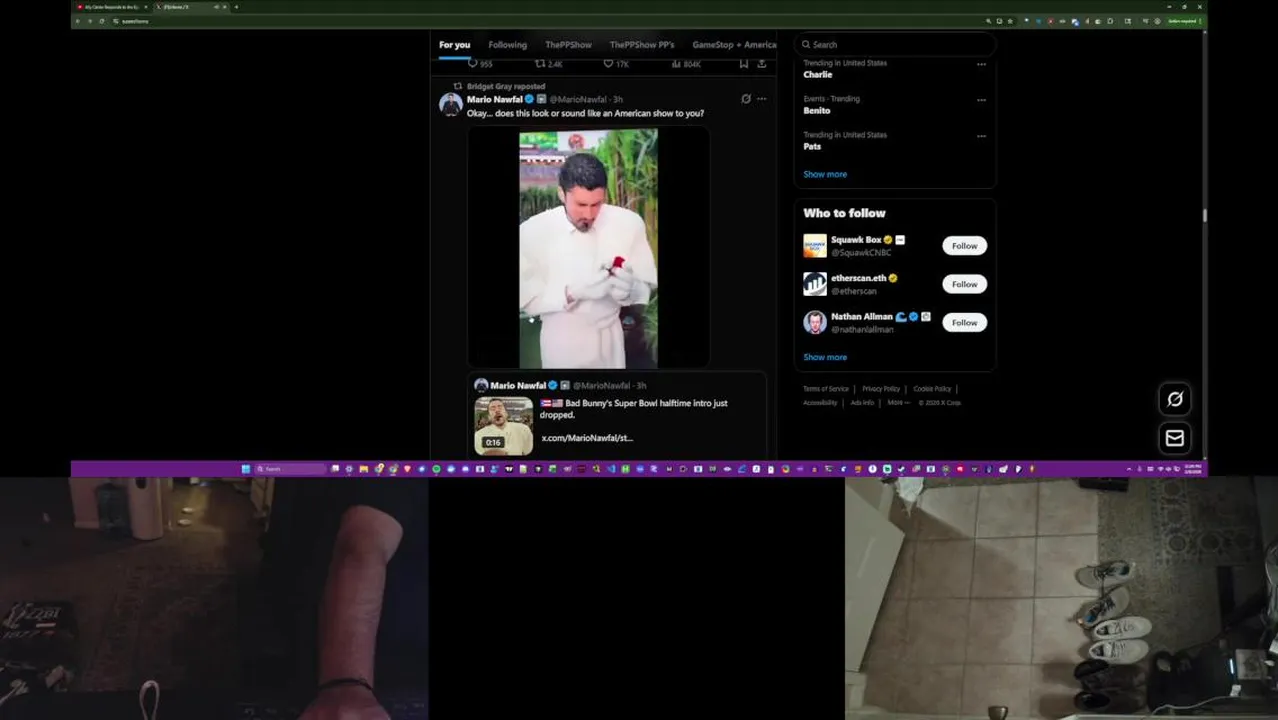Switch to YouTube browser tab
Viewport: 1278px width, 720px height.
pyautogui.click(x=113, y=7)
